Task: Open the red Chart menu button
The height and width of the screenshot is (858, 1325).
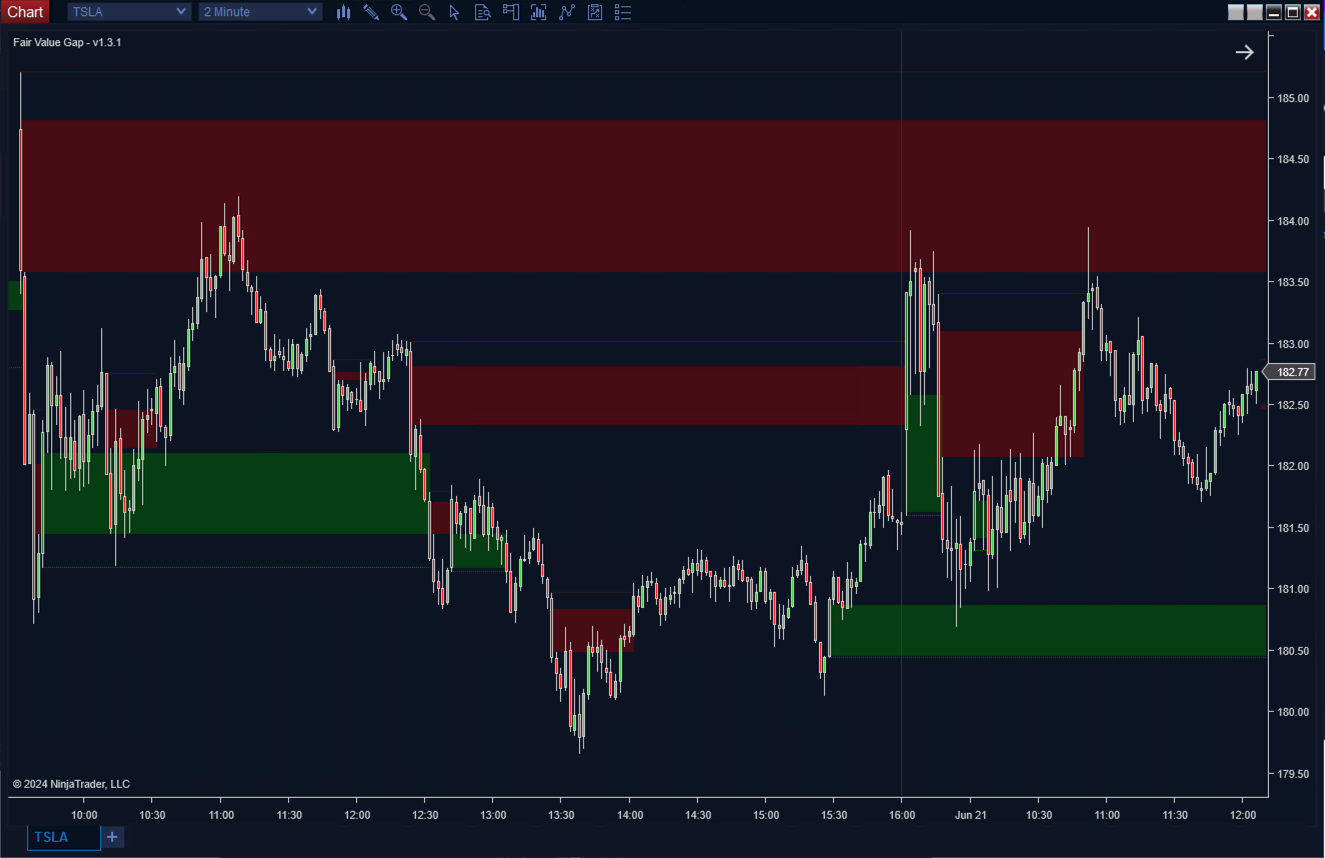Action: [x=25, y=12]
